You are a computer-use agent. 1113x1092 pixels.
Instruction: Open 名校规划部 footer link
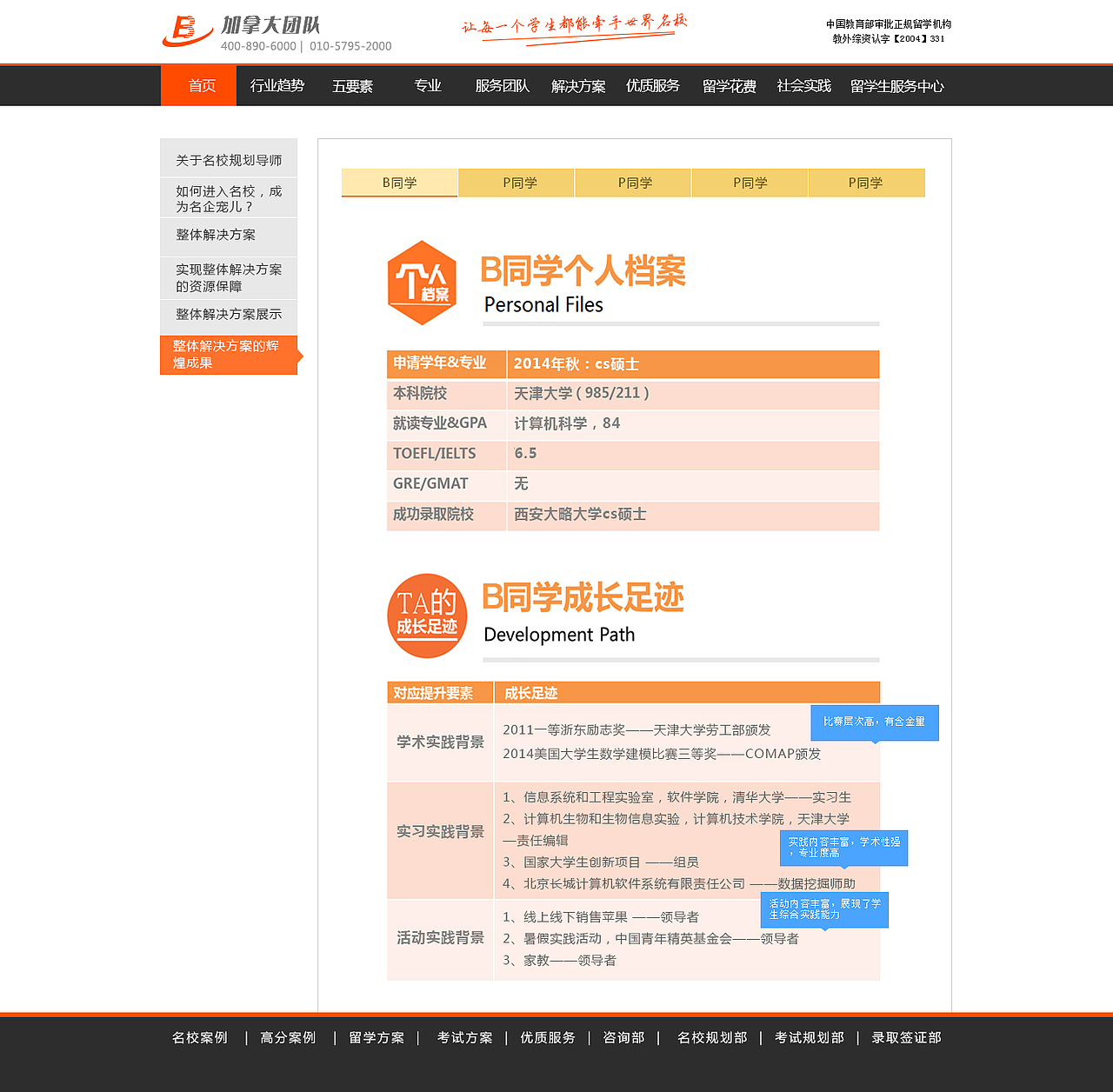click(712, 1037)
